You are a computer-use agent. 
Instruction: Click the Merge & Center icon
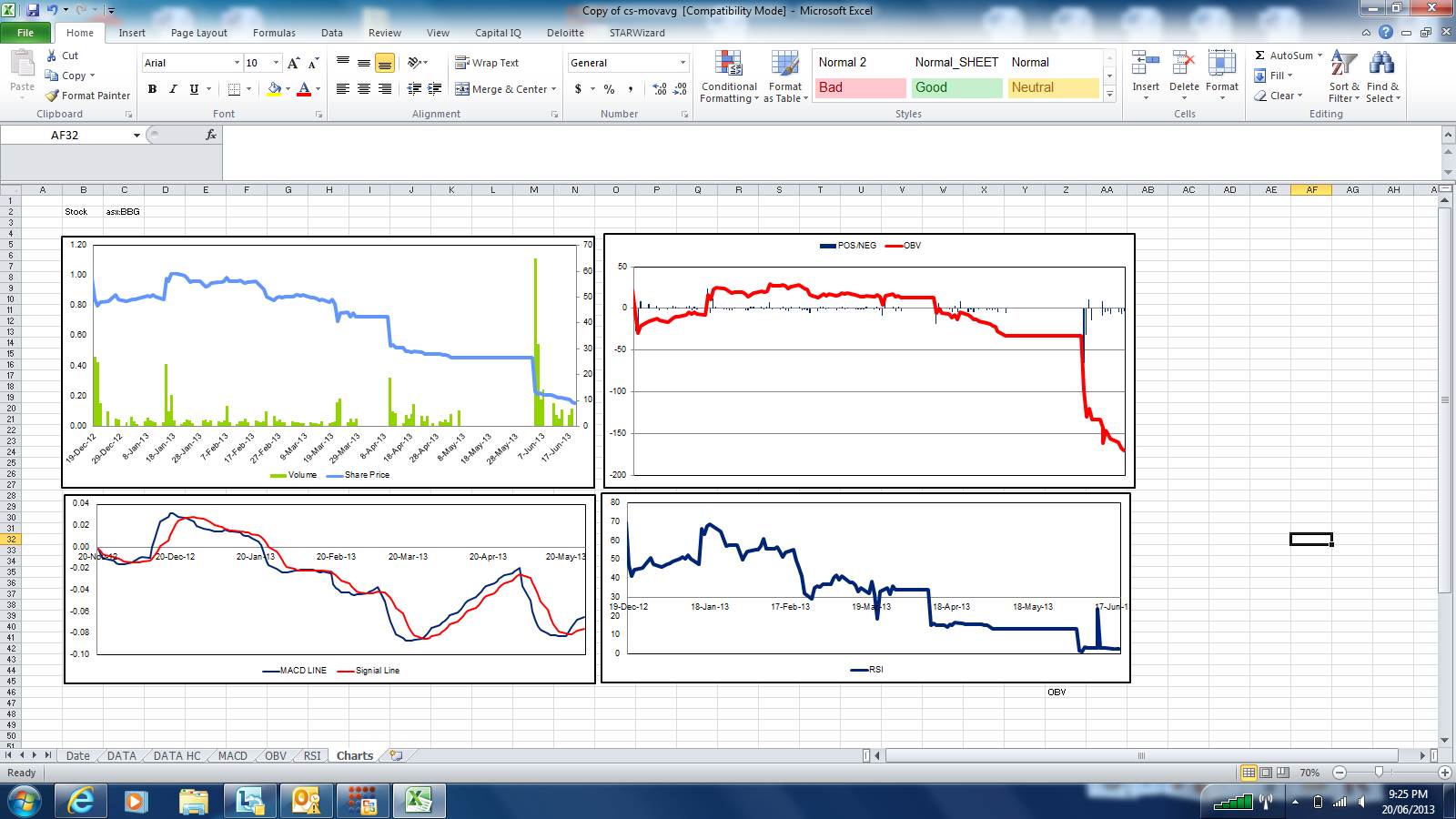[x=462, y=89]
